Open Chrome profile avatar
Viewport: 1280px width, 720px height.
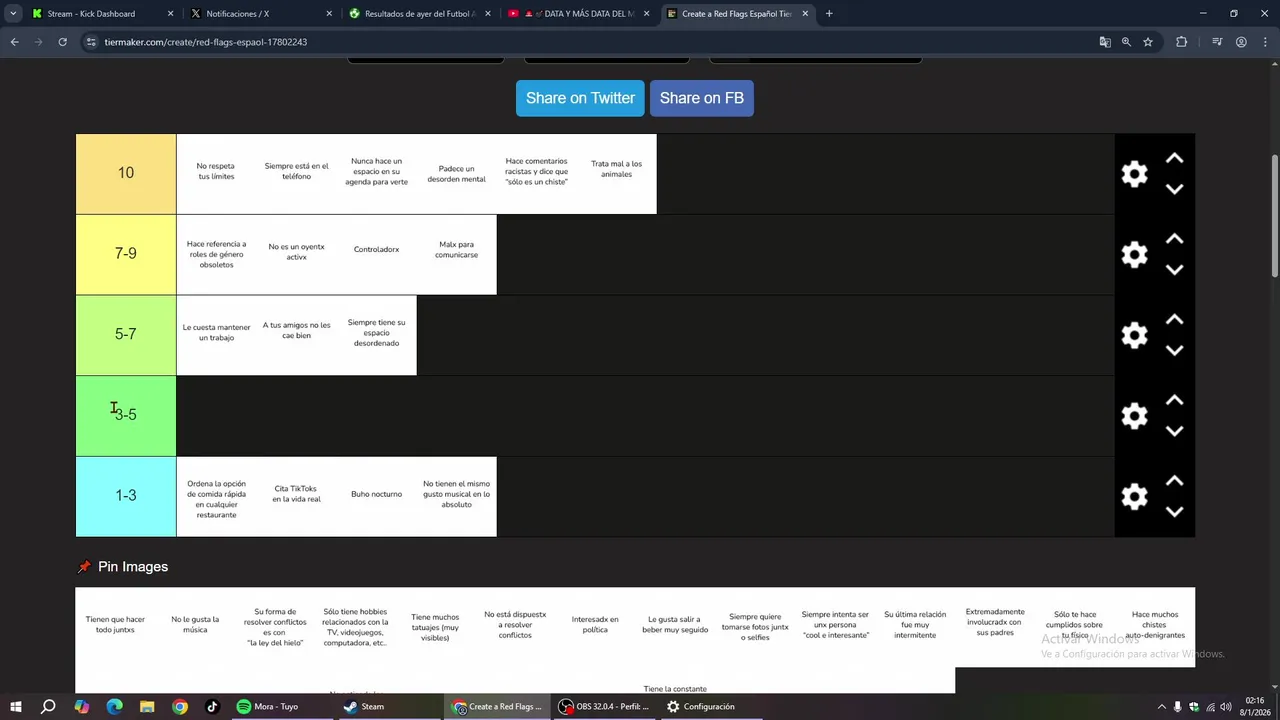click(x=1241, y=42)
